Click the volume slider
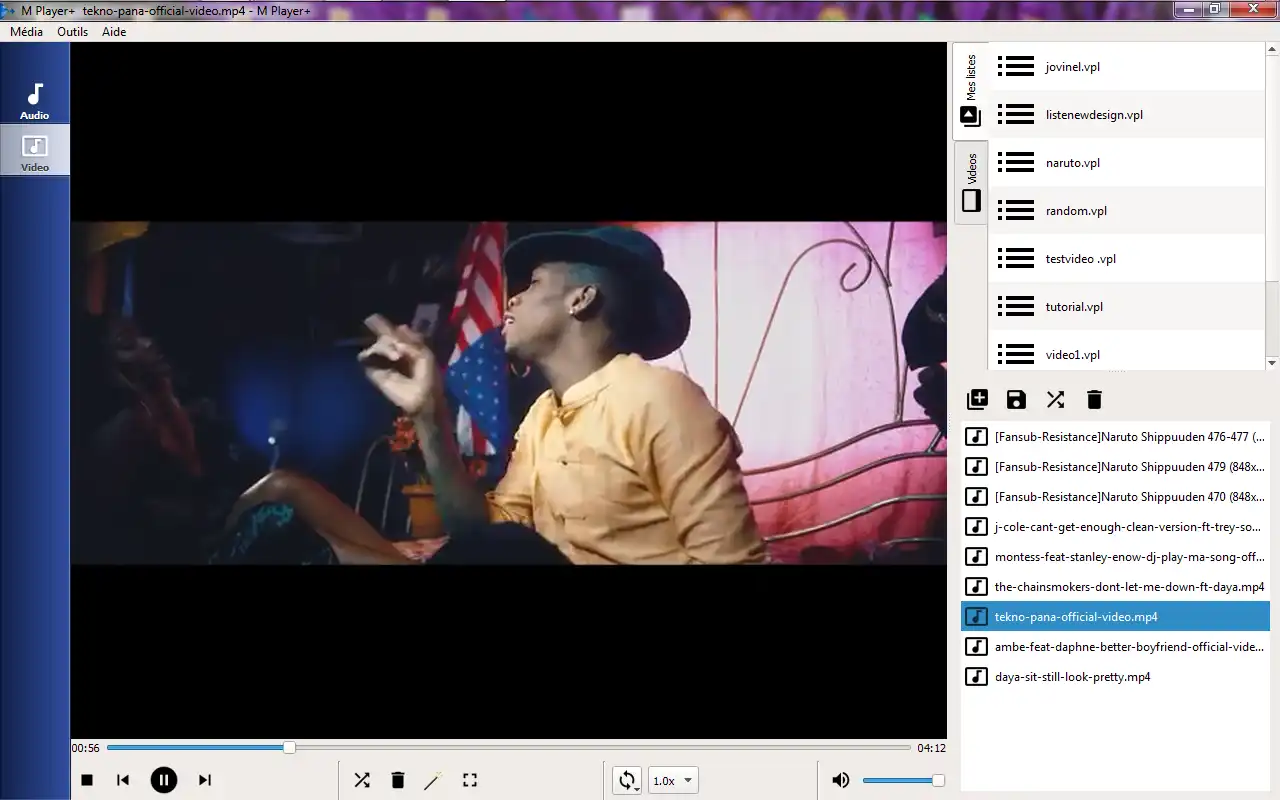Image resolution: width=1280 pixels, height=800 pixels. (903, 780)
